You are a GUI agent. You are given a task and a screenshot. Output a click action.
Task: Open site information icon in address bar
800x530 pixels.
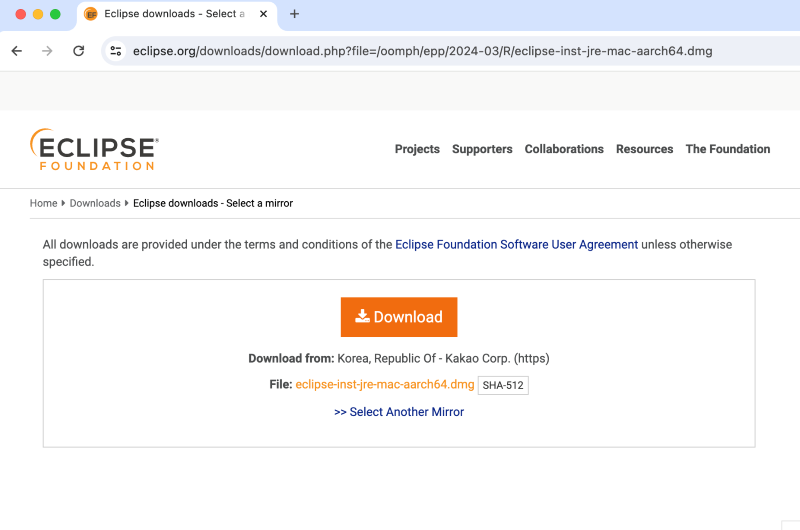[116, 51]
